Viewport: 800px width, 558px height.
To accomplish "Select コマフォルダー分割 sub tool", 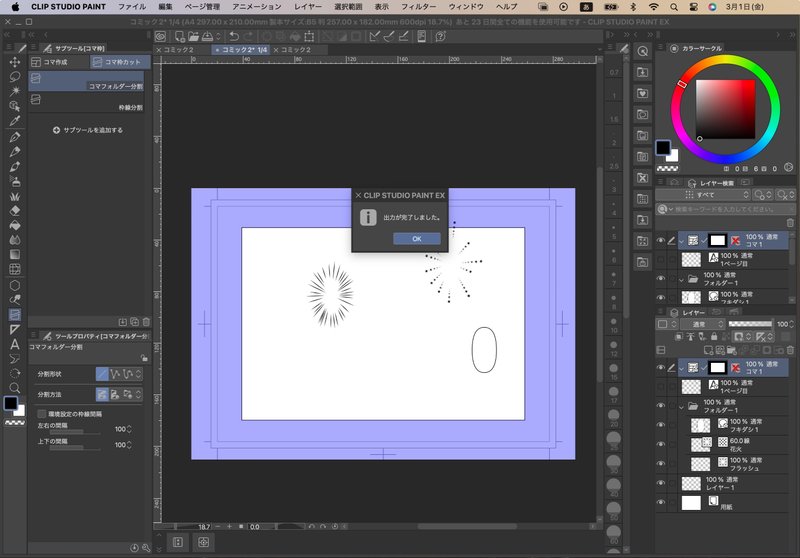I will pos(86,82).
